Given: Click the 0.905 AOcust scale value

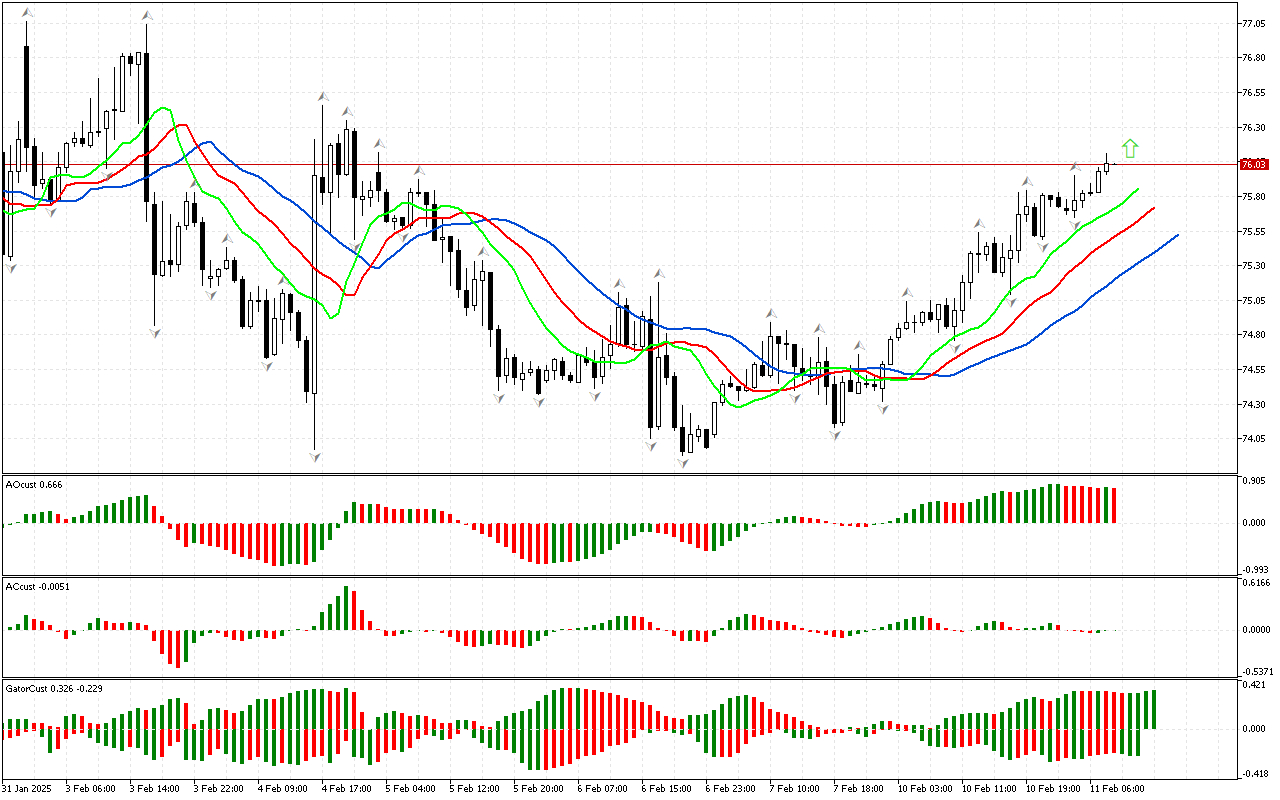Looking at the screenshot, I should tap(1253, 483).
